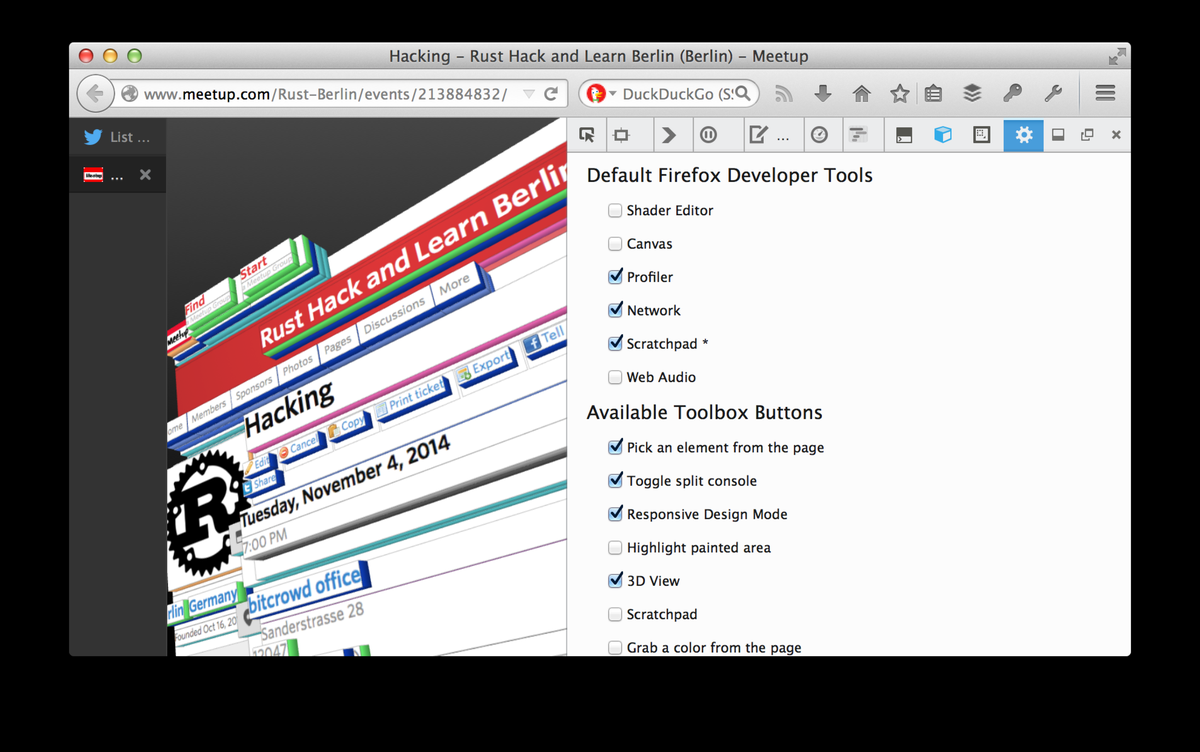1200x752 pixels.
Task: Open the Downloads arrow button
Action: pos(823,94)
